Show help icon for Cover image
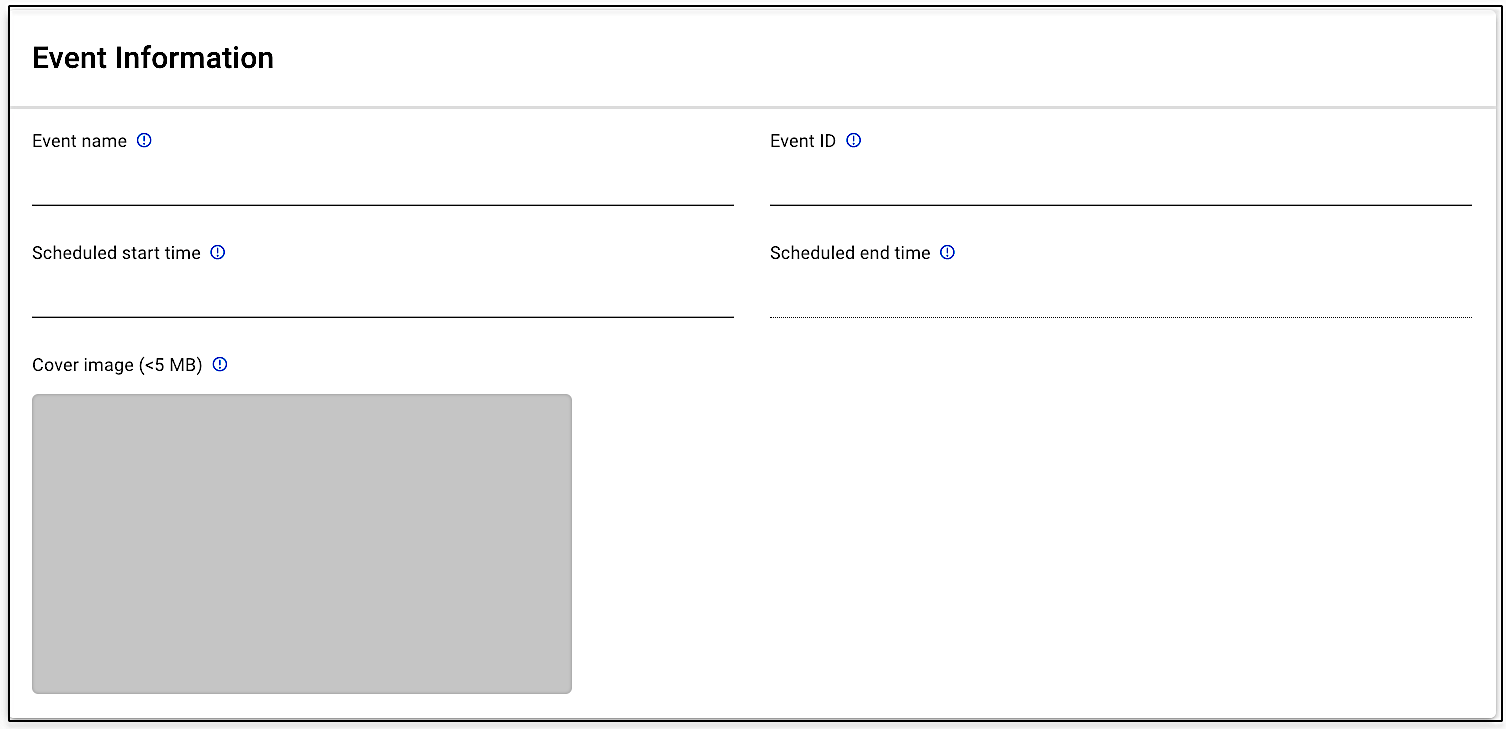Viewport: 1506px width, 729px height. (x=220, y=365)
